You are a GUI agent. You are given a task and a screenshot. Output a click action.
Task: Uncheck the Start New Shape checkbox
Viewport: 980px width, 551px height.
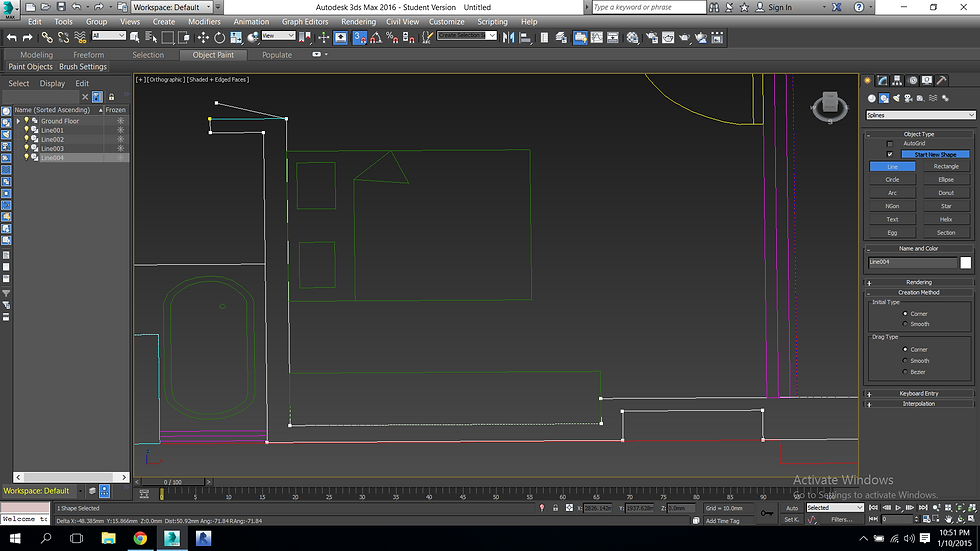pos(890,154)
